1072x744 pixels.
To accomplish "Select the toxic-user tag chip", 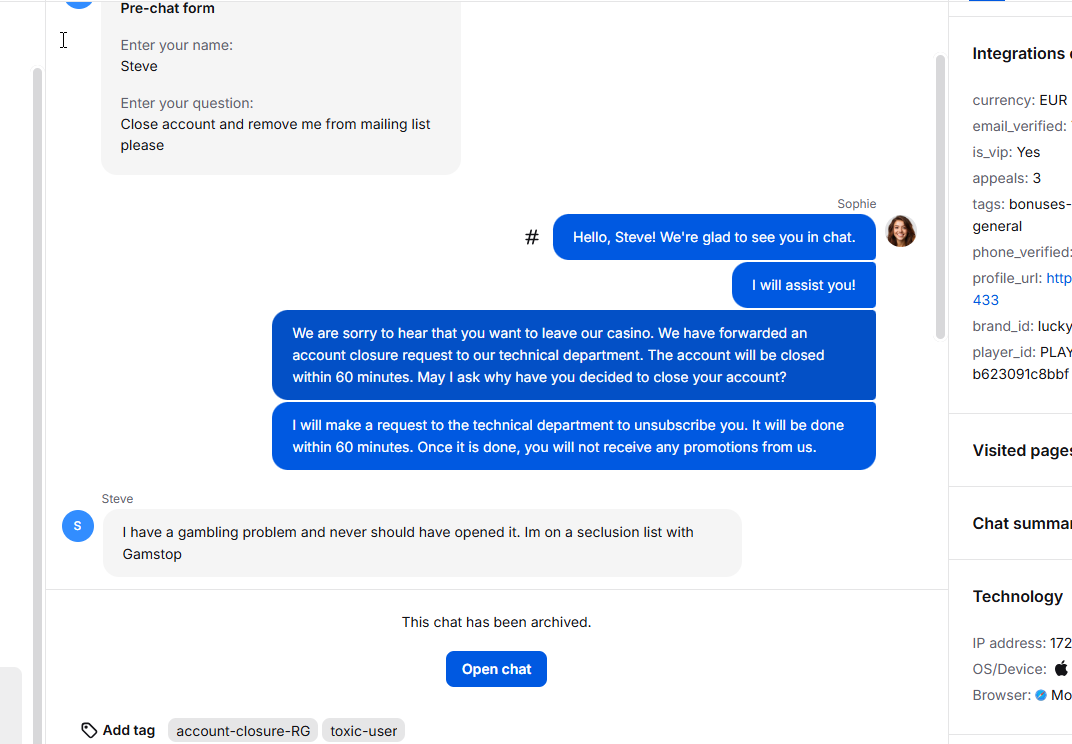I will point(364,731).
